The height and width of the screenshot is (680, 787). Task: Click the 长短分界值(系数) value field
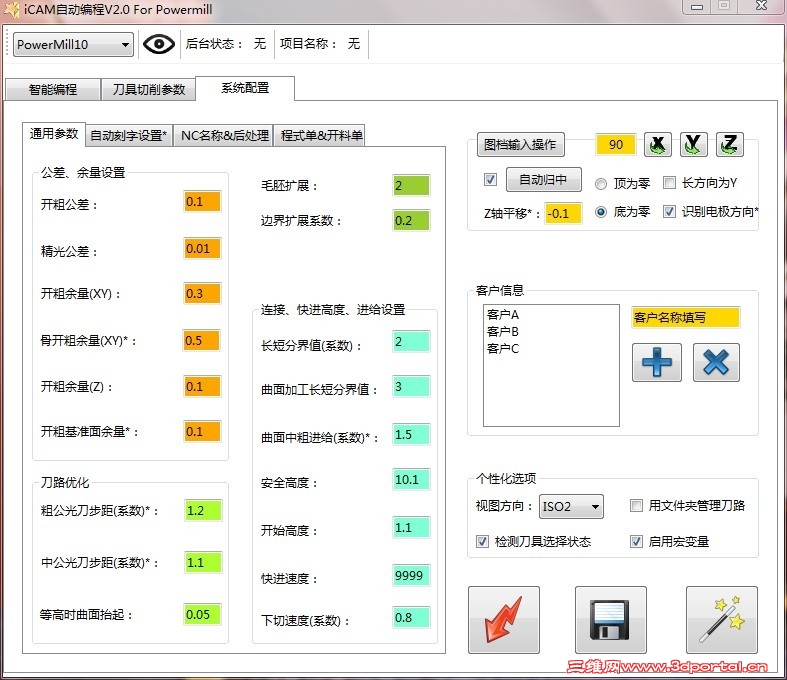(412, 342)
